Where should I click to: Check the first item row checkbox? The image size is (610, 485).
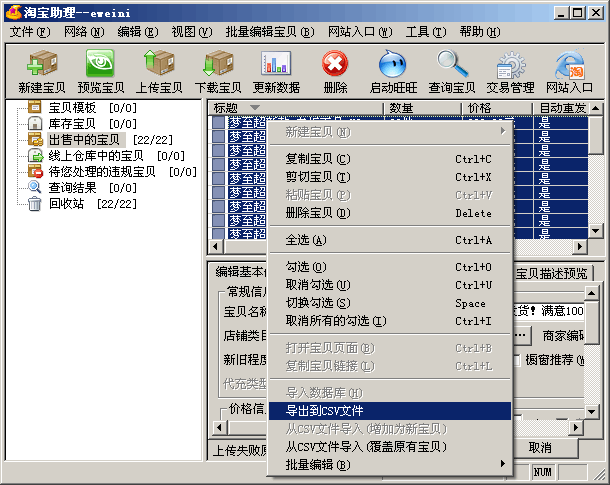[x=219, y=123]
